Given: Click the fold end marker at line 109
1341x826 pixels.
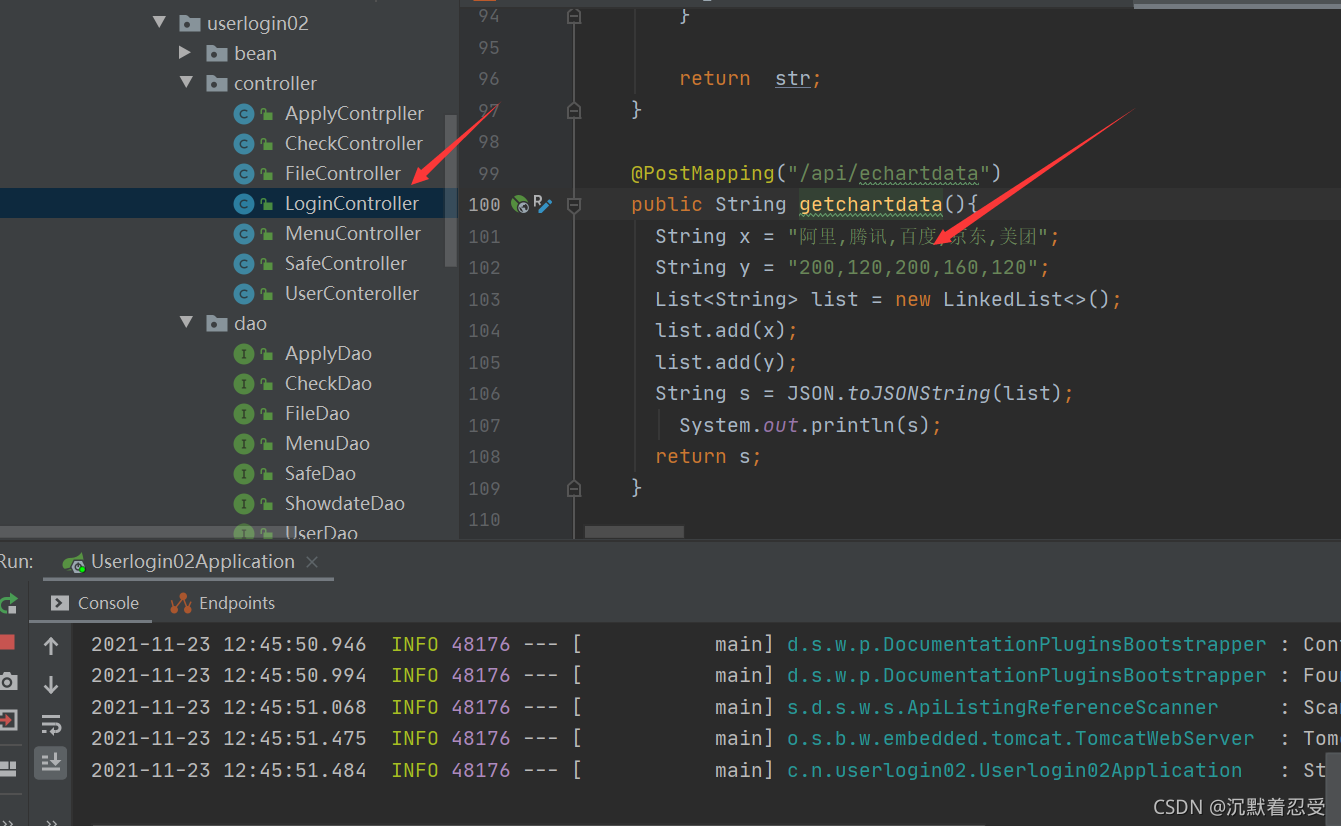Looking at the screenshot, I should (574, 488).
